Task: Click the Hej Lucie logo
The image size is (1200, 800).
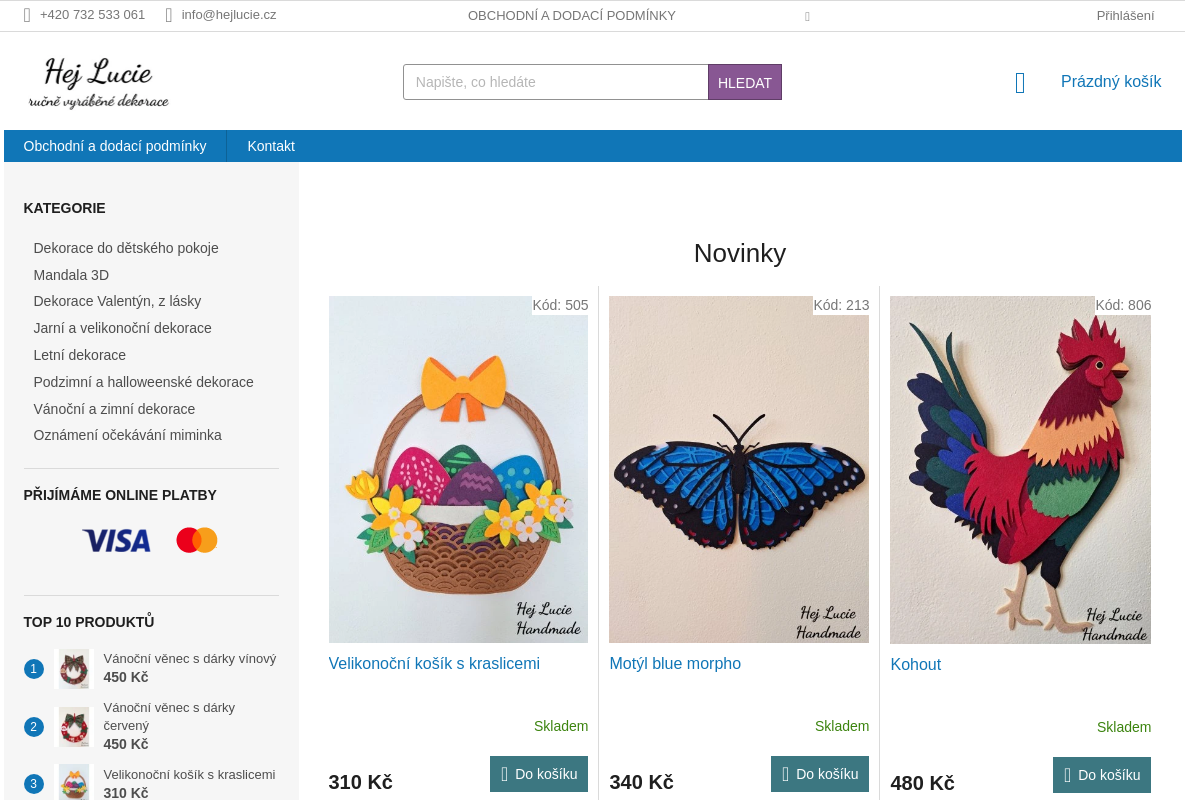Action: pos(98,83)
